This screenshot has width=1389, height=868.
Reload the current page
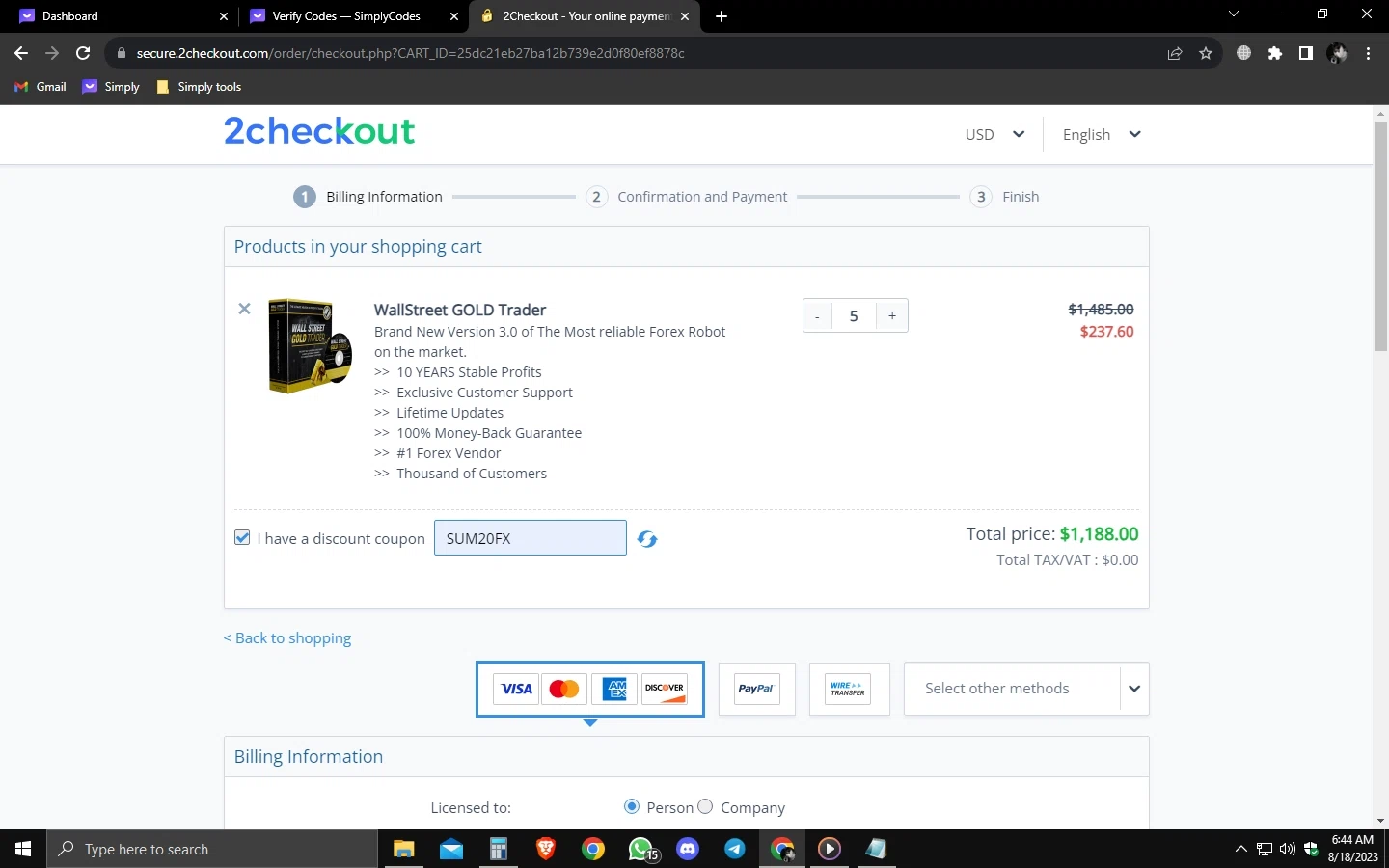tap(83, 53)
